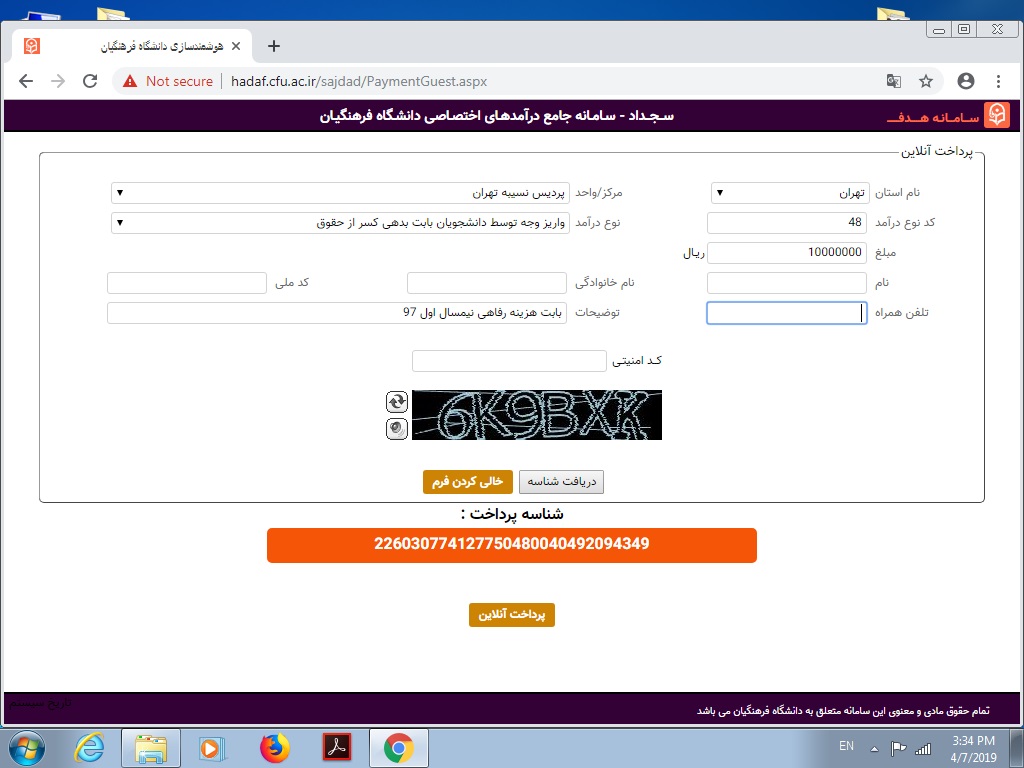Open Chrome three-dot menu
The height and width of the screenshot is (768, 1024).
(999, 81)
